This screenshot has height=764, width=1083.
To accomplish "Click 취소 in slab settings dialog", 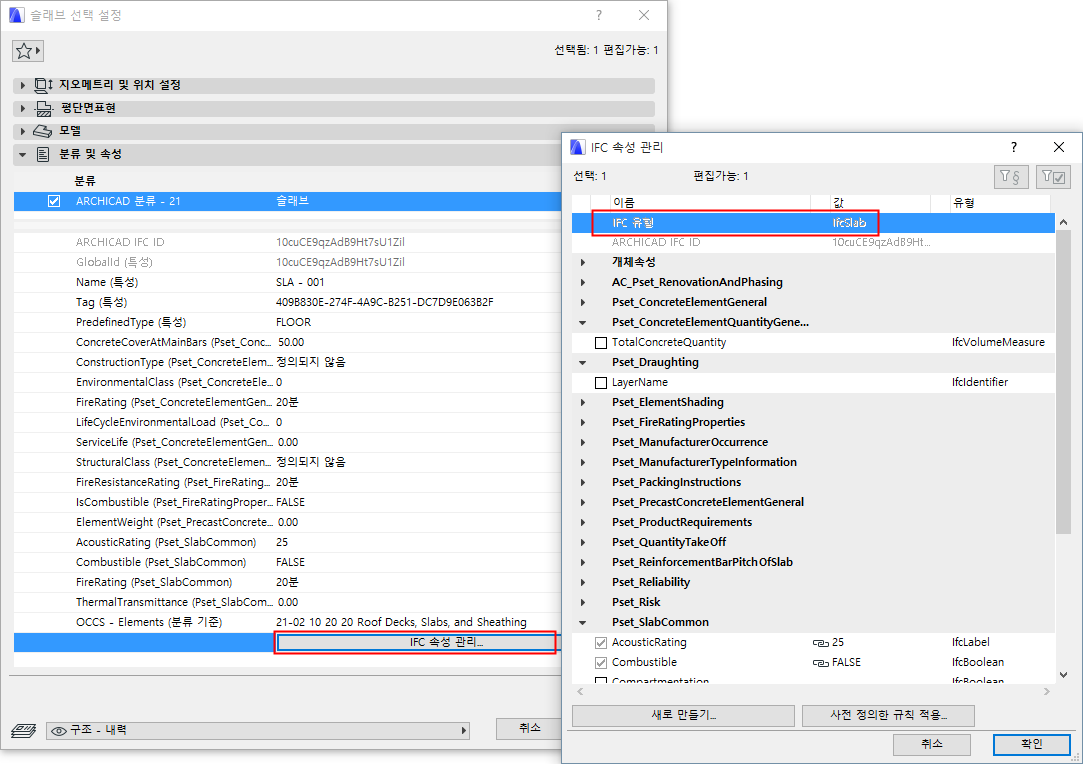I will (529, 728).
